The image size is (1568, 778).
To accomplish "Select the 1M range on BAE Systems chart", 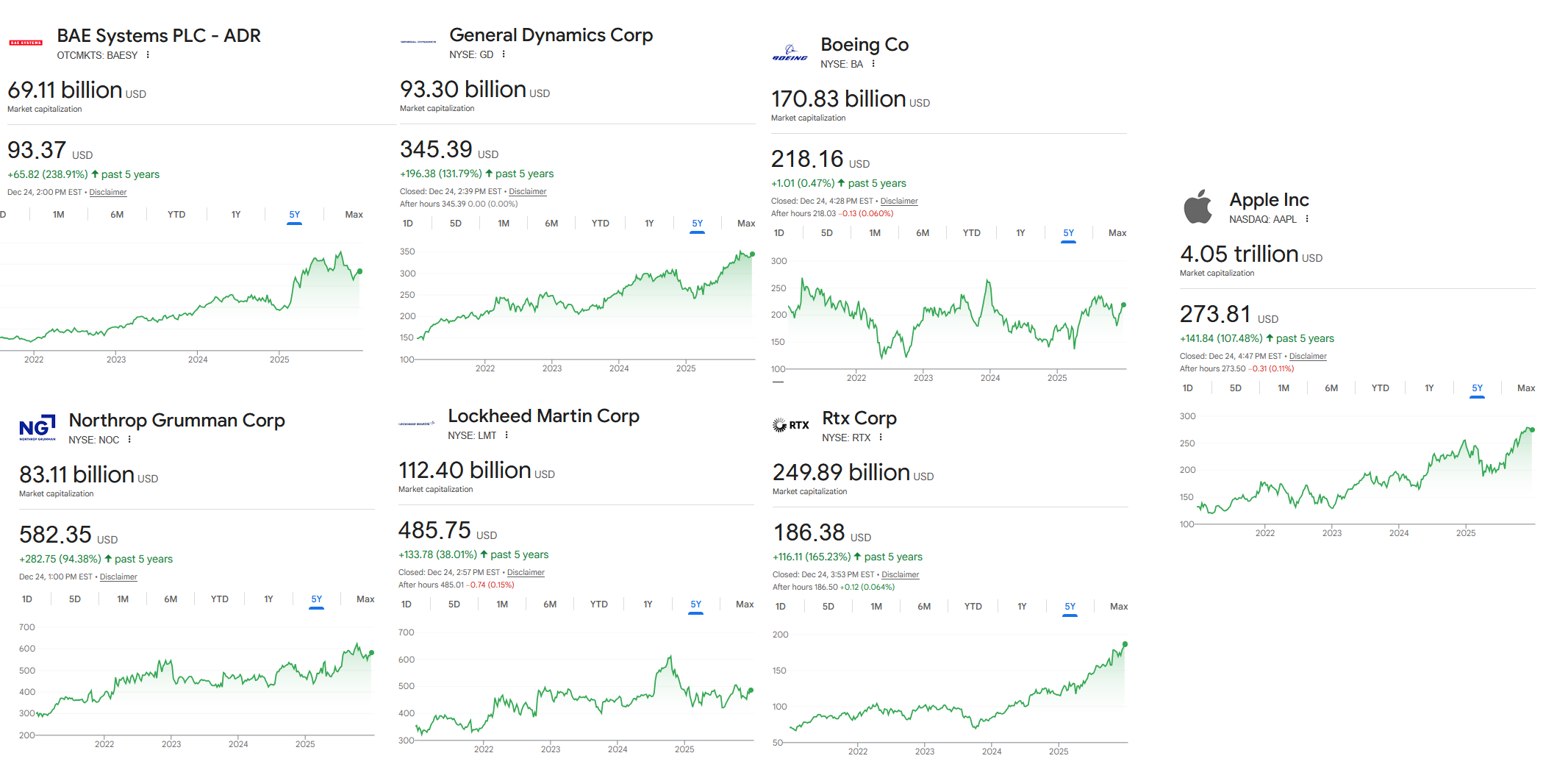I will [59, 215].
